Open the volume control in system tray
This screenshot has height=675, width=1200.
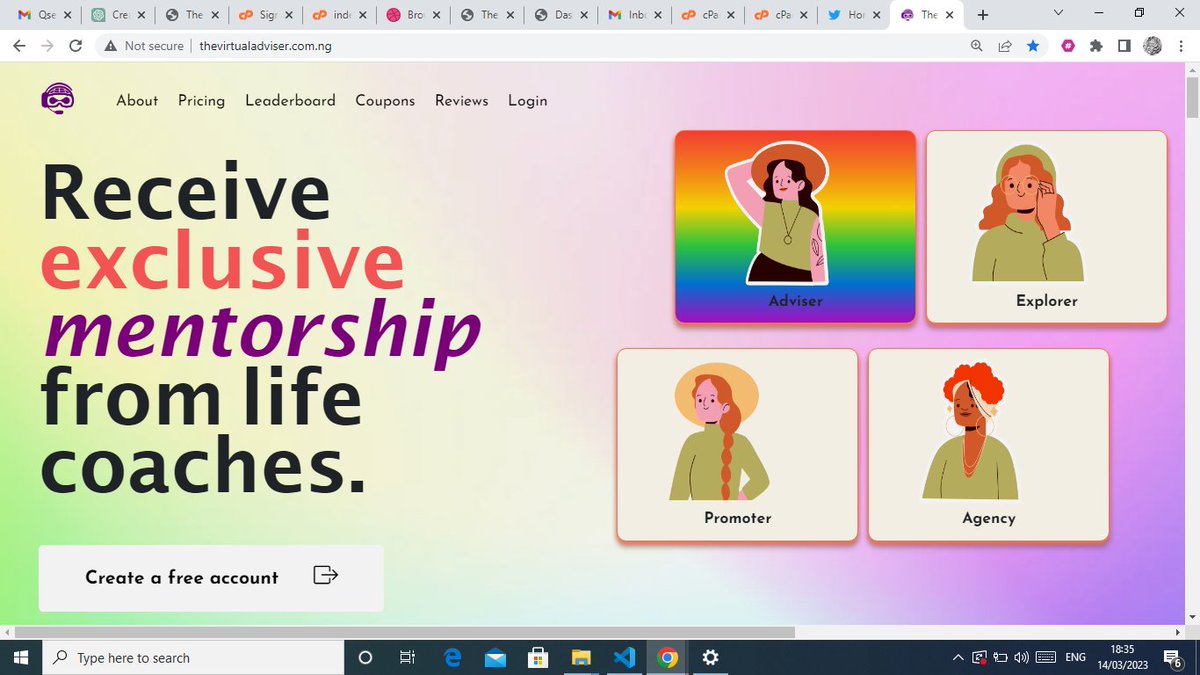1021,658
